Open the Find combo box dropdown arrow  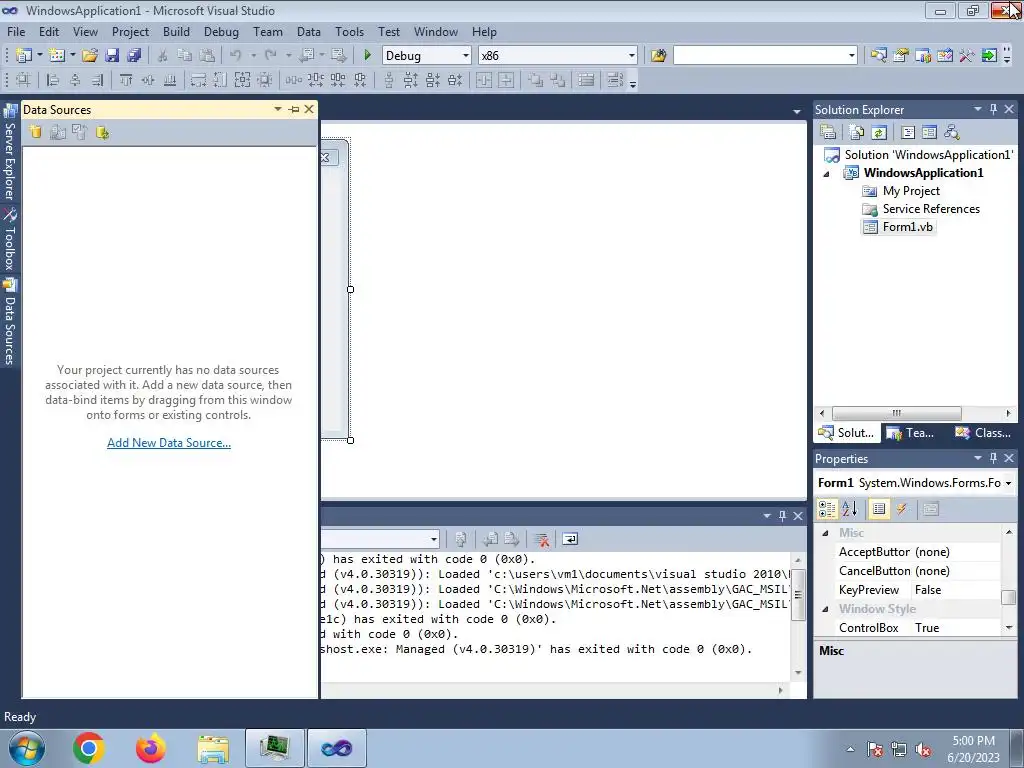coord(852,56)
